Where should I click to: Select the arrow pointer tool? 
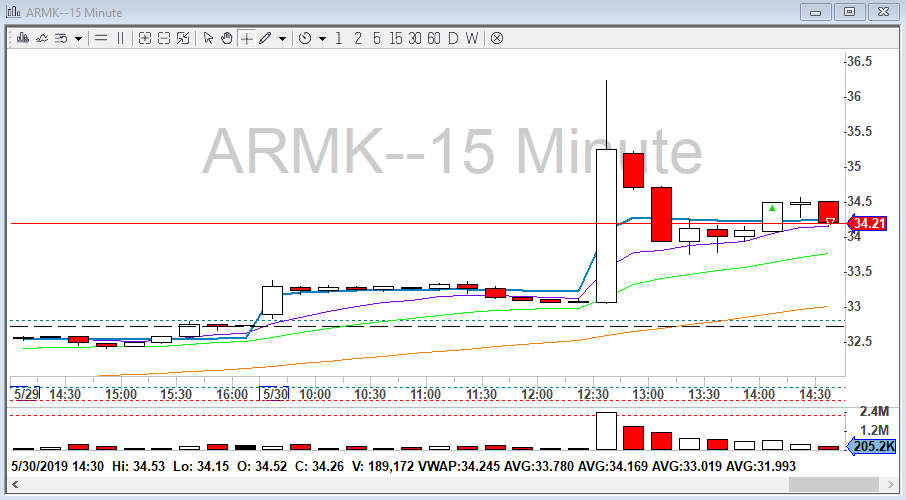[208, 38]
